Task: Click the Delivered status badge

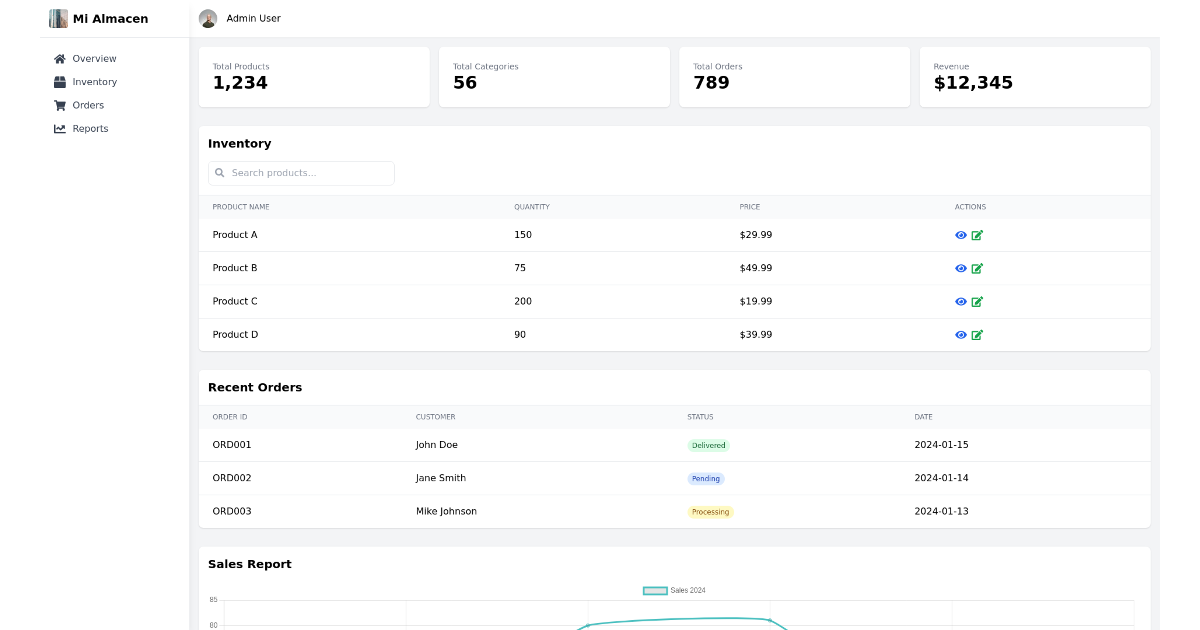Action: (x=708, y=445)
